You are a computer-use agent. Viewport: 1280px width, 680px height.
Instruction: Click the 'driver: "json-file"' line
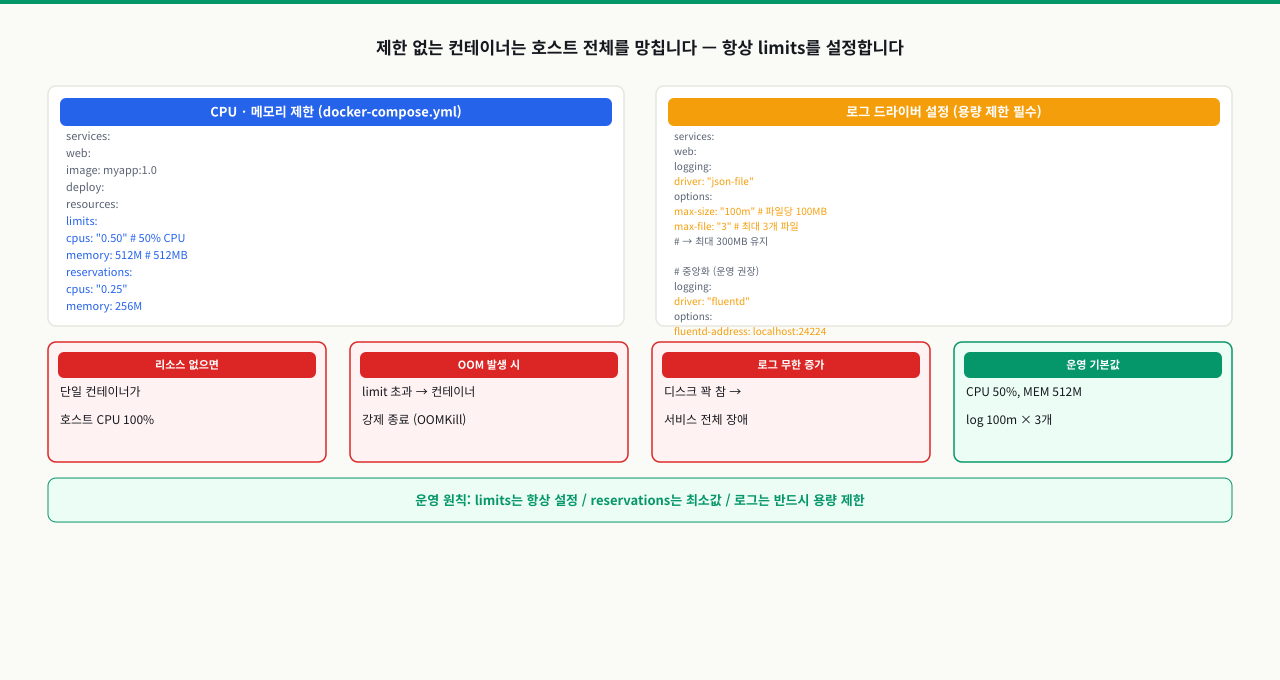tap(714, 181)
